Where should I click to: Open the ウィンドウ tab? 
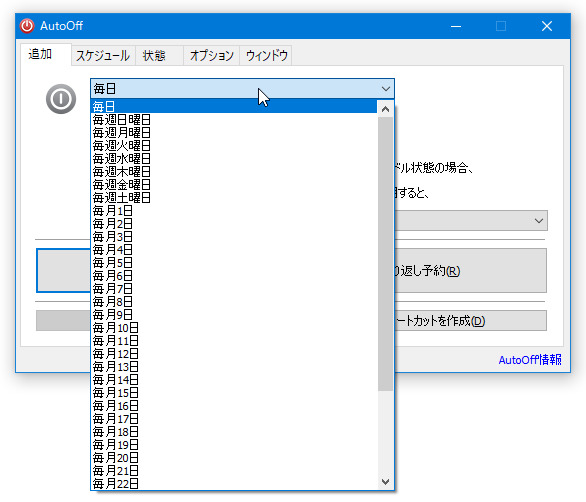pos(266,56)
